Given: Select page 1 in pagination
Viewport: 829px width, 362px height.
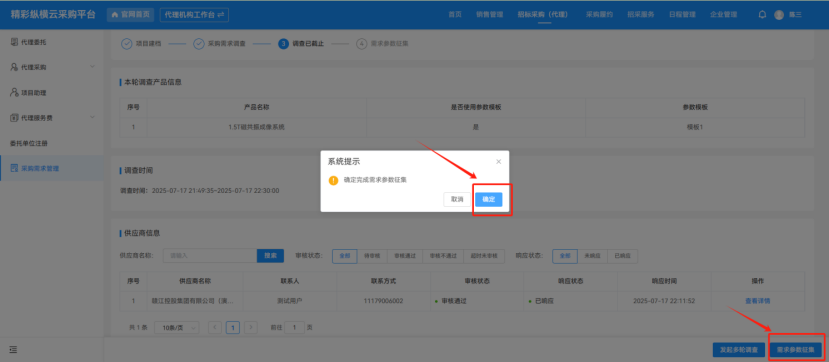Looking at the screenshot, I should 233,328.
